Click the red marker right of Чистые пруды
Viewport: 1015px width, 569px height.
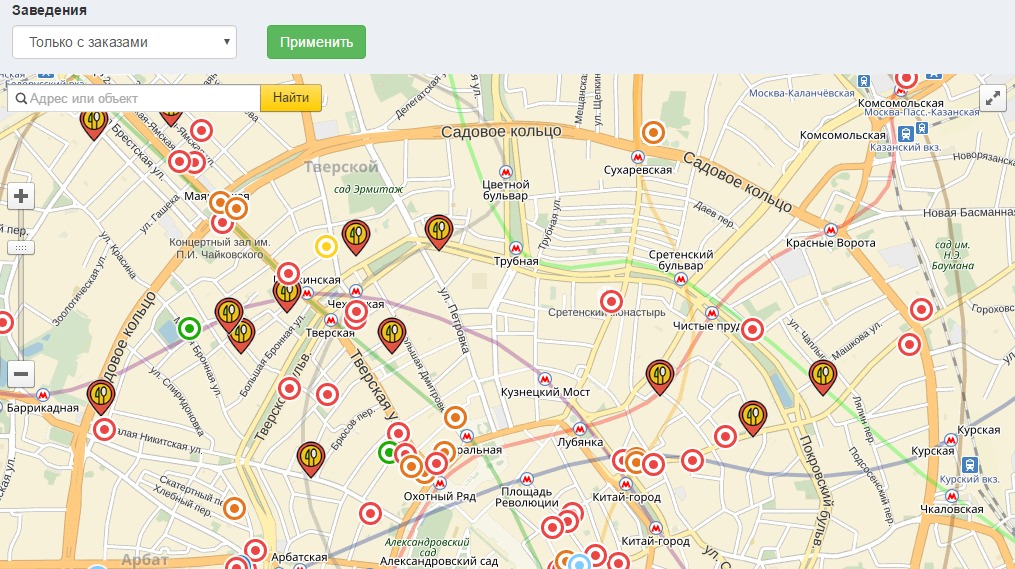coord(753,329)
